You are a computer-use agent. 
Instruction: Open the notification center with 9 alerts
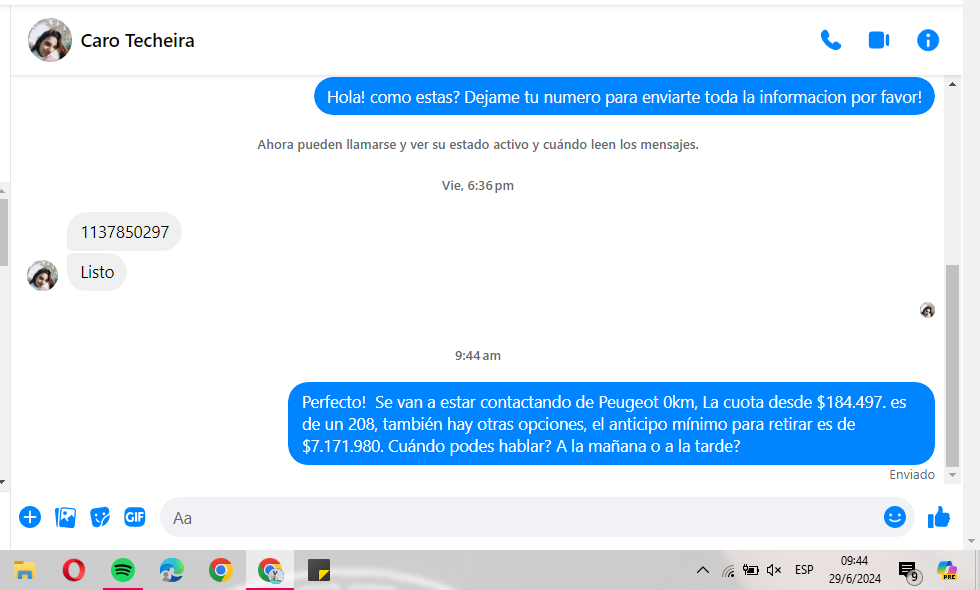908,571
